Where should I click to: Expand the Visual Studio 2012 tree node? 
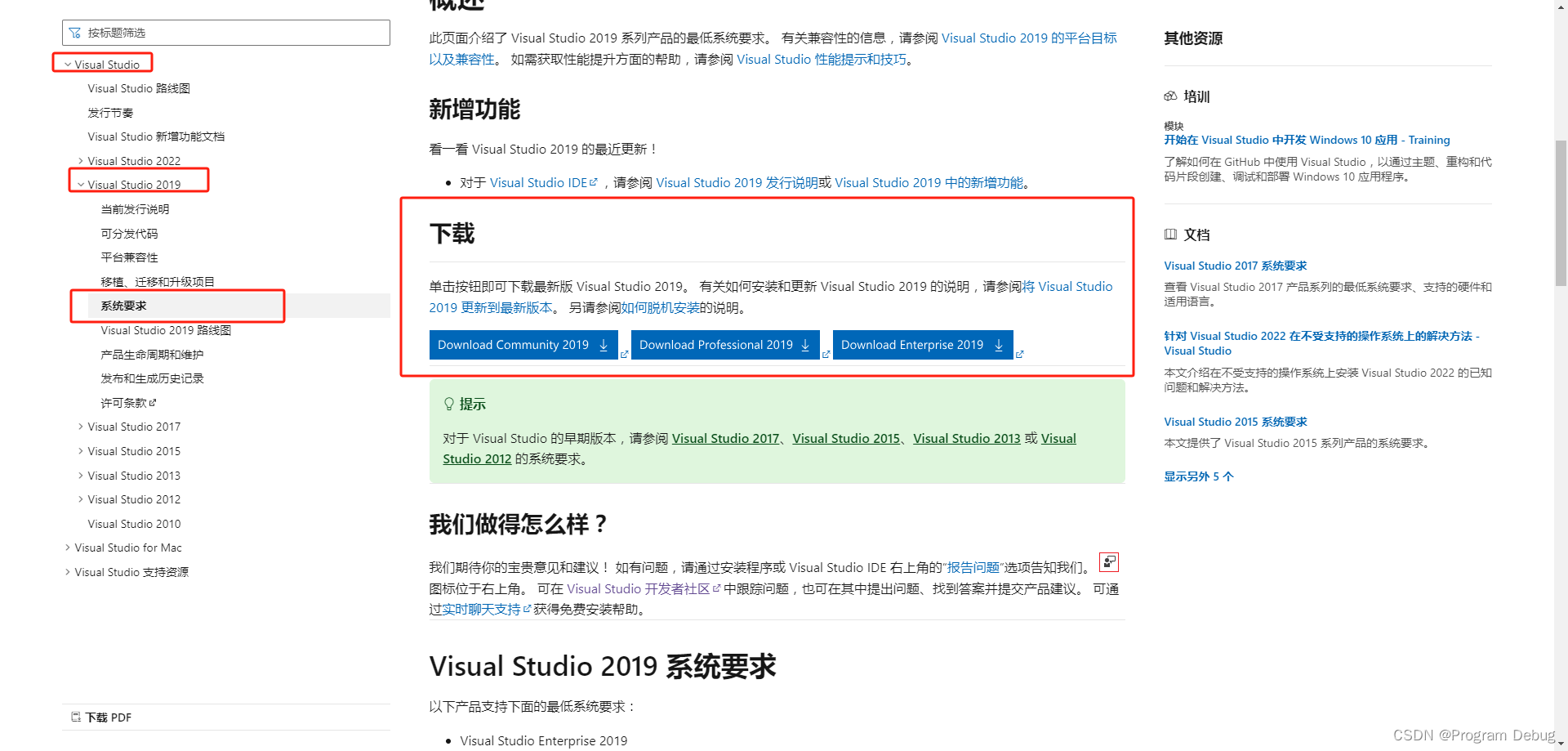81,499
